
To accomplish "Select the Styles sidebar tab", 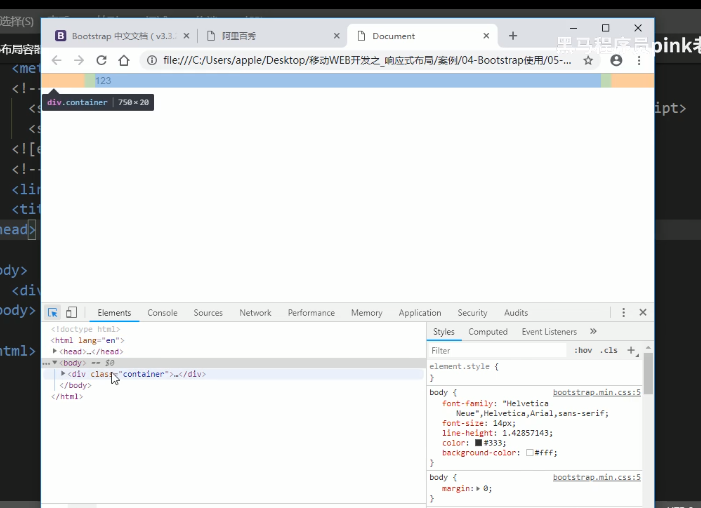I will pos(443,331).
